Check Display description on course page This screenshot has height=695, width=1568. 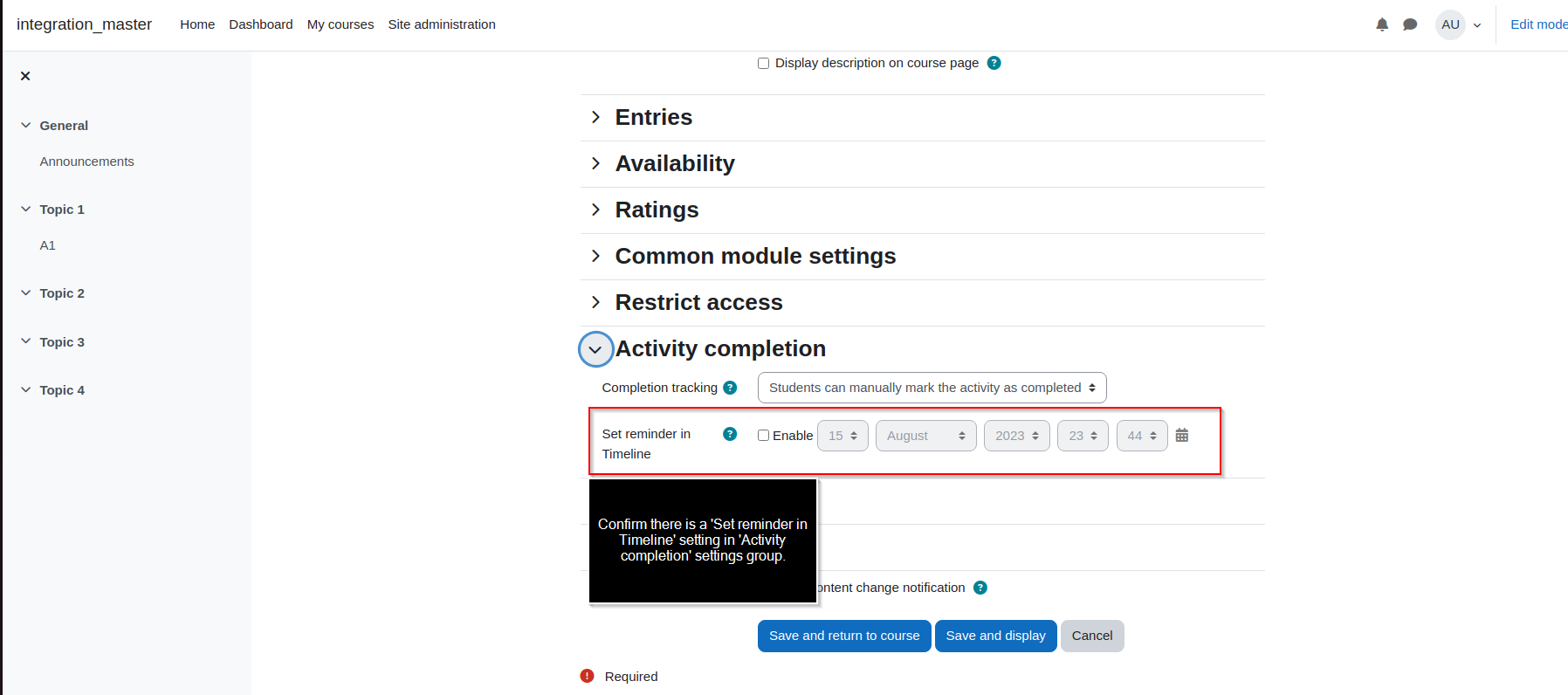pyautogui.click(x=763, y=63)
